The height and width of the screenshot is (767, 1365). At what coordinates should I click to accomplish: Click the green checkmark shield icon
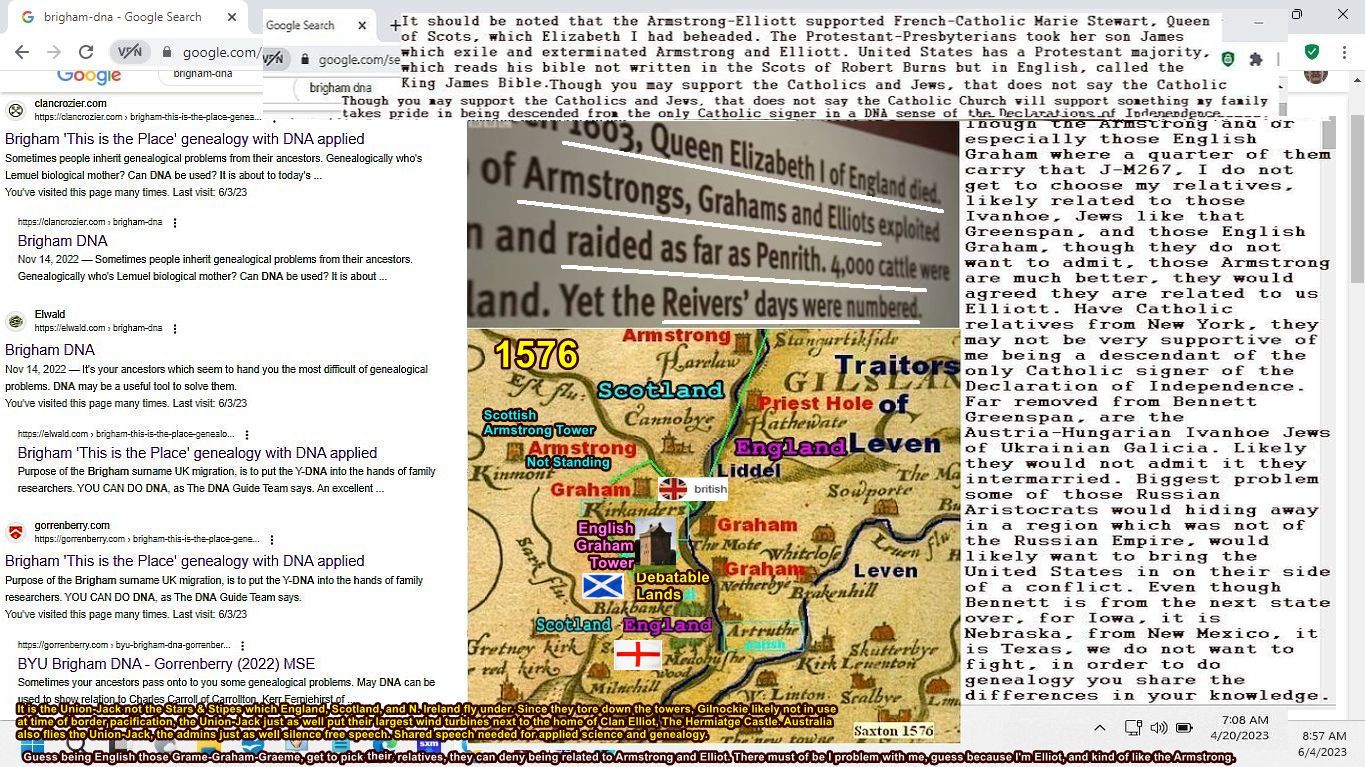1311,51
